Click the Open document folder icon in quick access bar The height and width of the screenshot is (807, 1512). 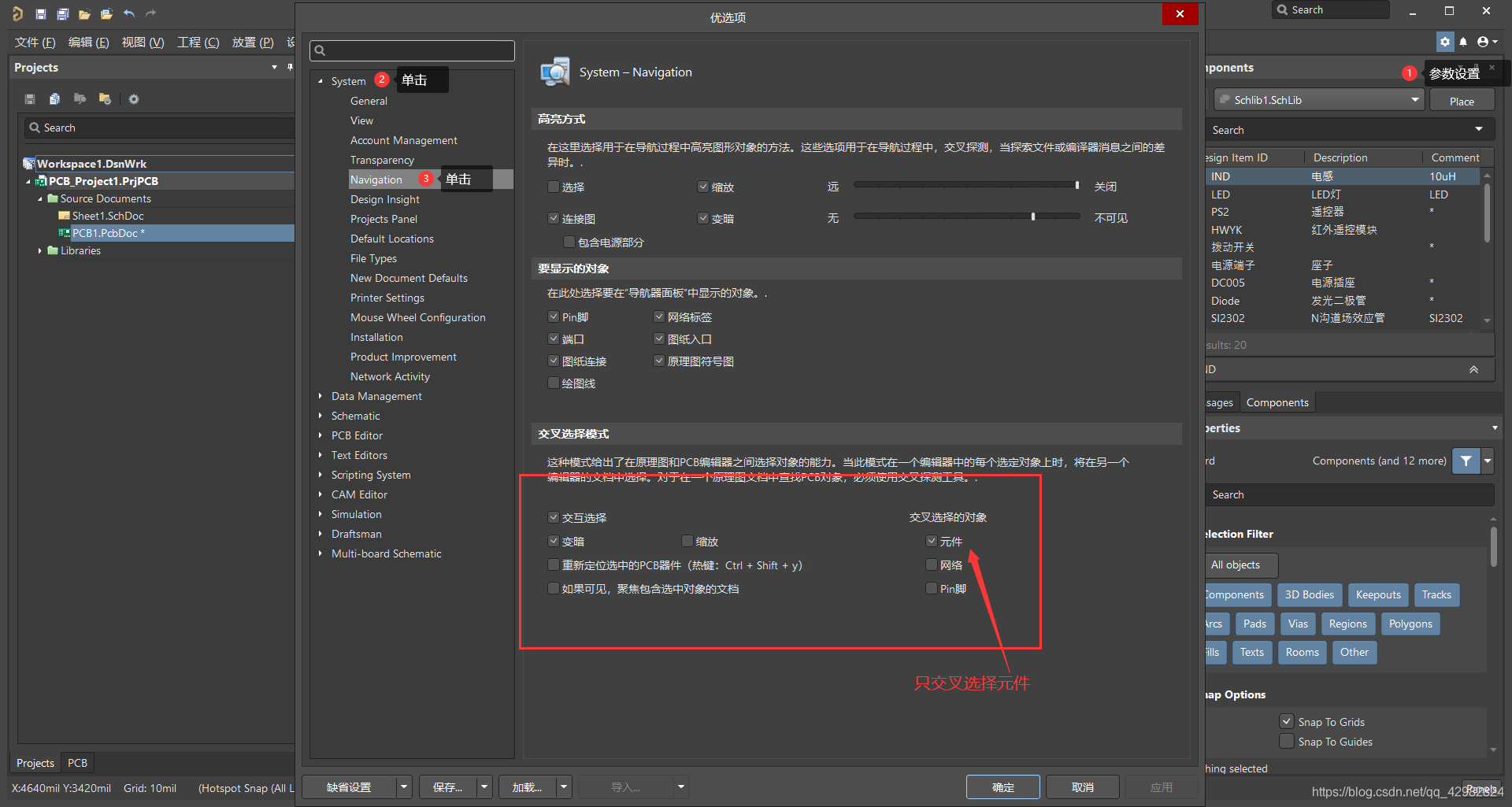tap(84, 13)
